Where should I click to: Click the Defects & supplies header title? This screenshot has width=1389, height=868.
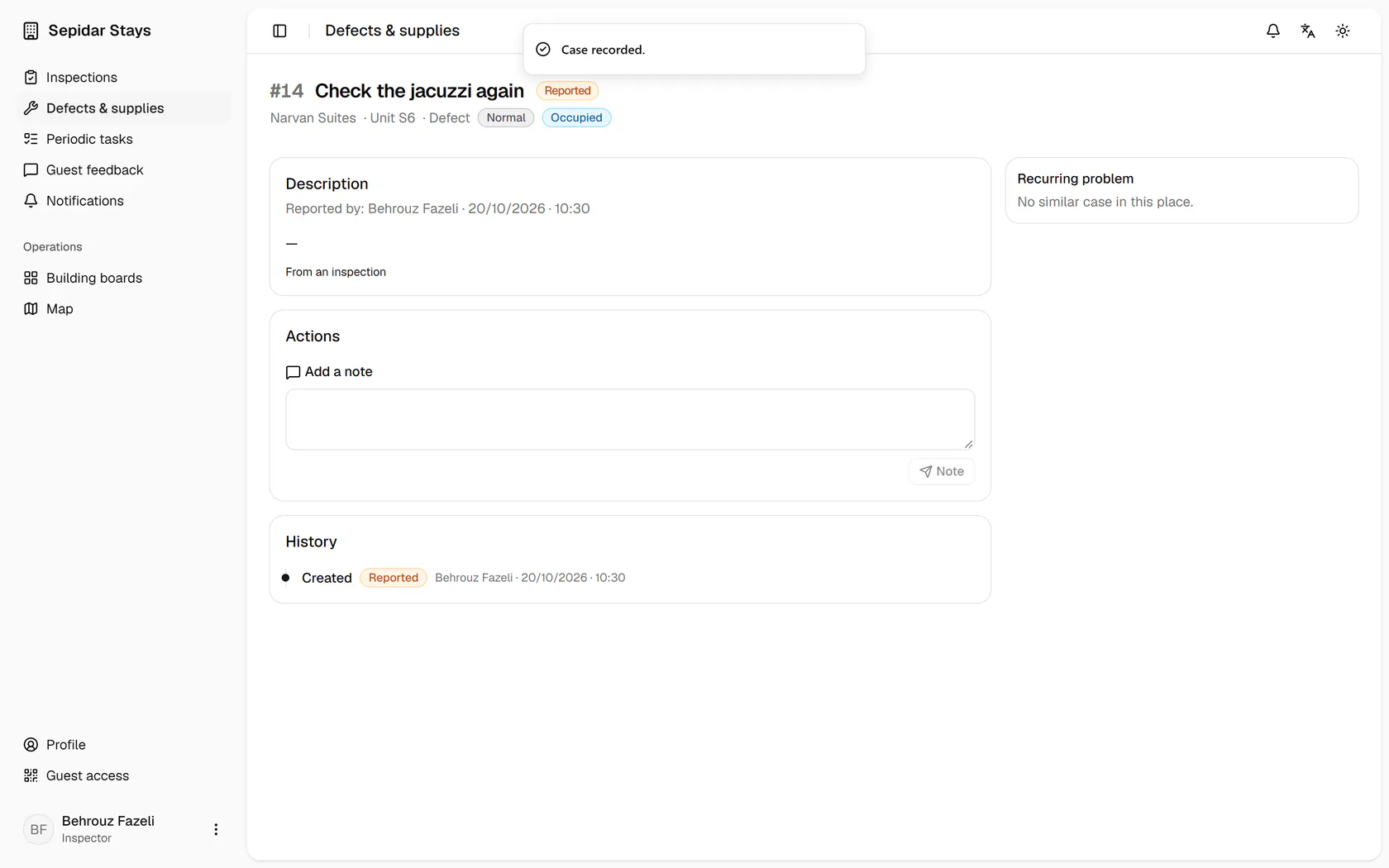click(x=392, y=31)
